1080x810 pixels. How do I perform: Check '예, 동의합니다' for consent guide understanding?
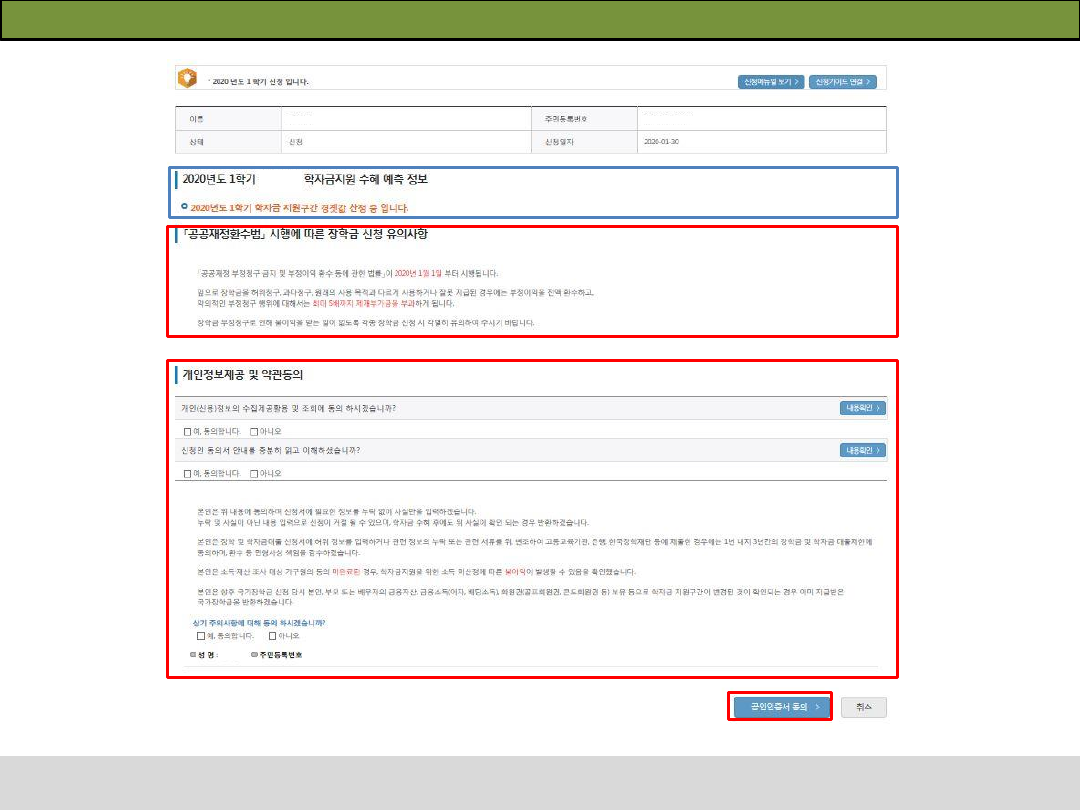pos(187,473)
